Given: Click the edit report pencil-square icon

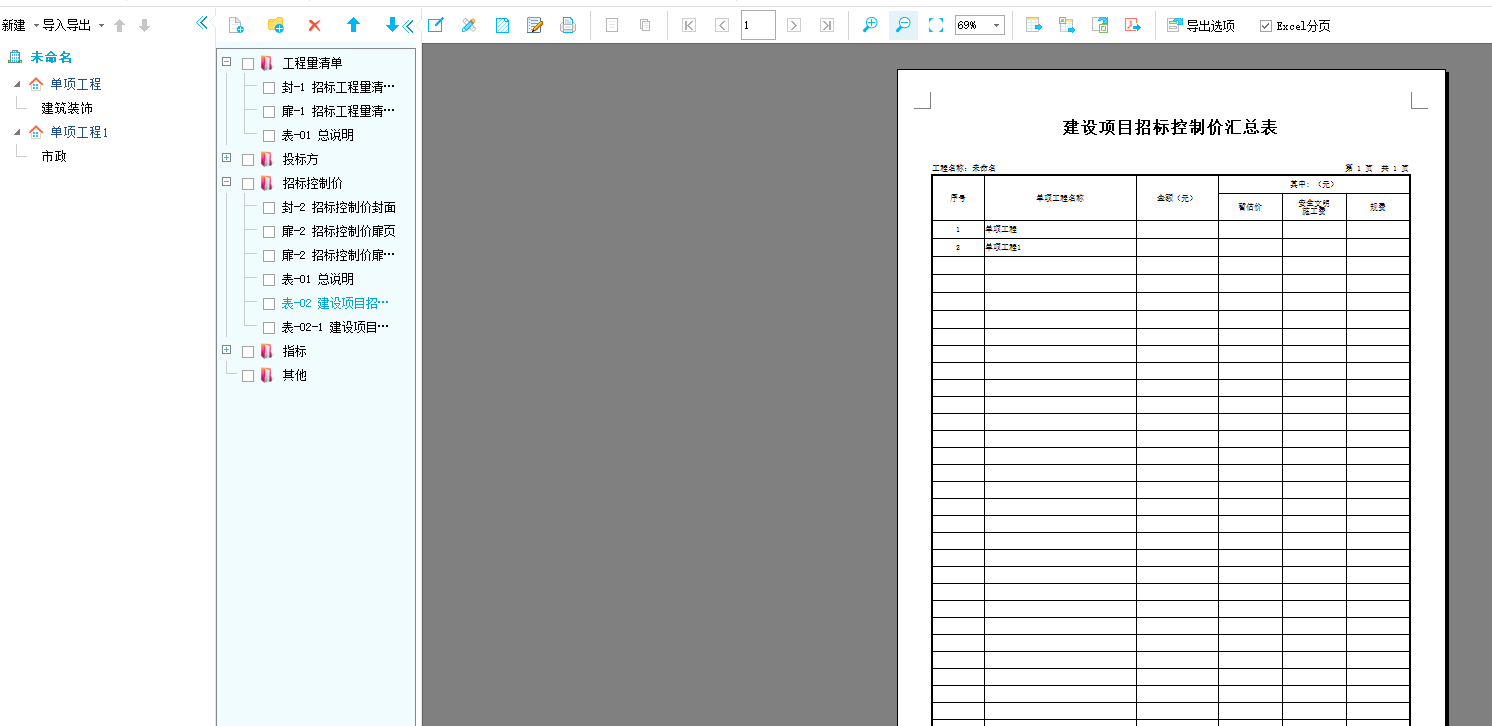Looking at the screenshot, I should click(x=435, y=25).
